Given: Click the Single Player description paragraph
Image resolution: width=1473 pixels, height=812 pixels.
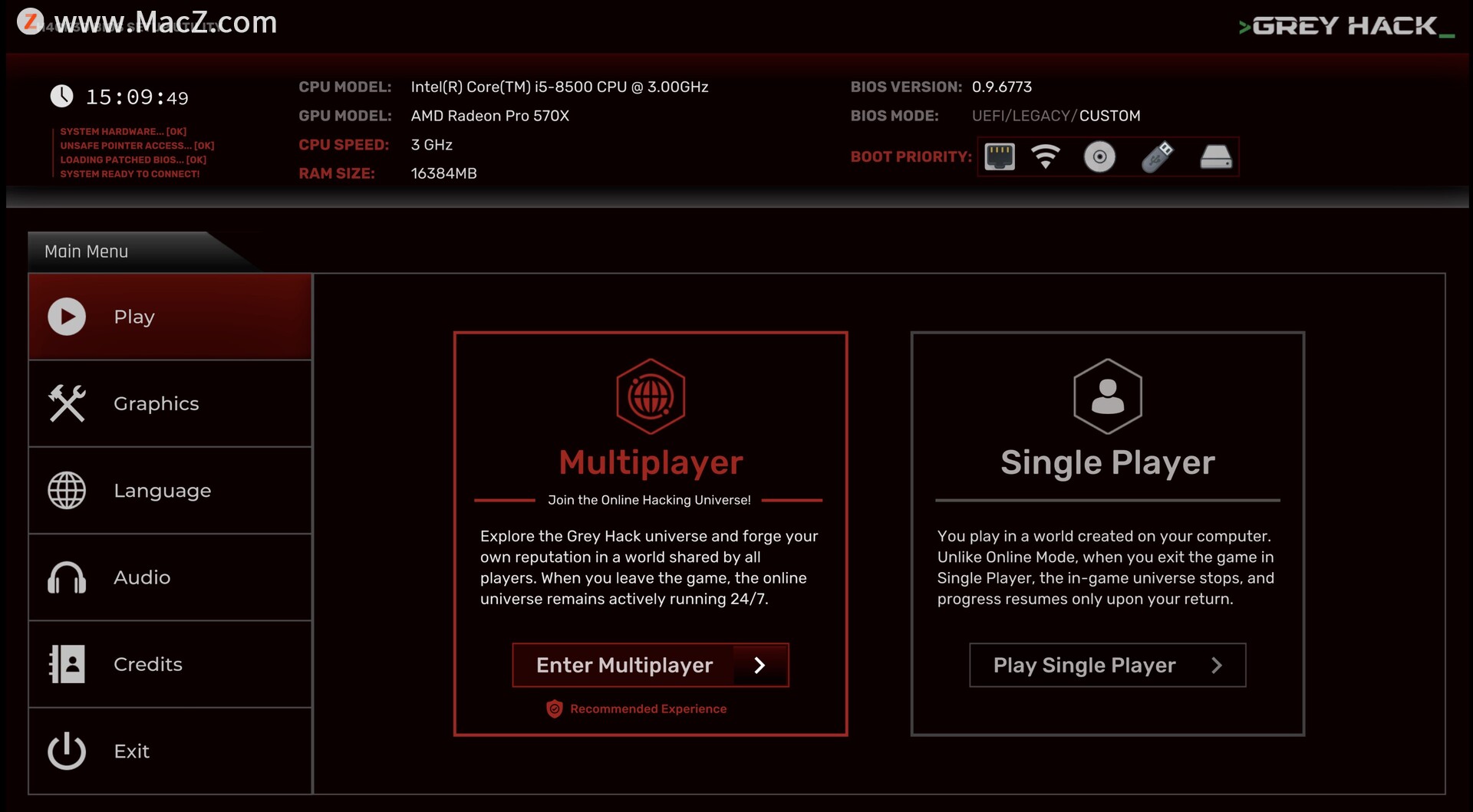Looking at the screenshot, I should pos(1106,567).
